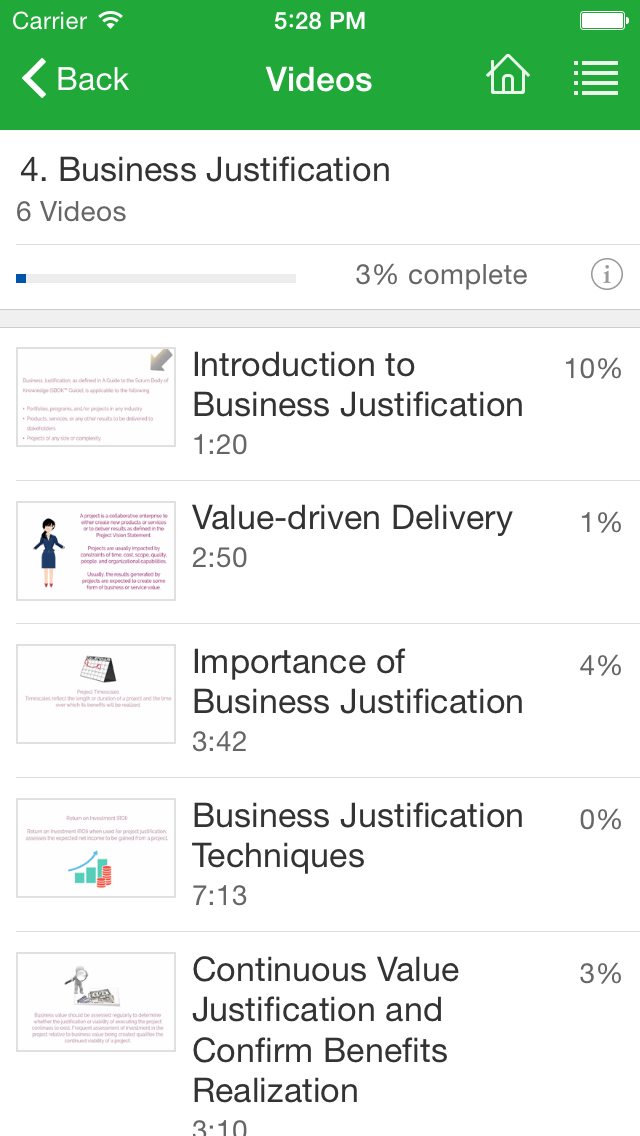Open Importance of Business Justification thumbnail
Image resolution: width=640 pixels, height=1136 pixels.
click(x=96, y=693)
